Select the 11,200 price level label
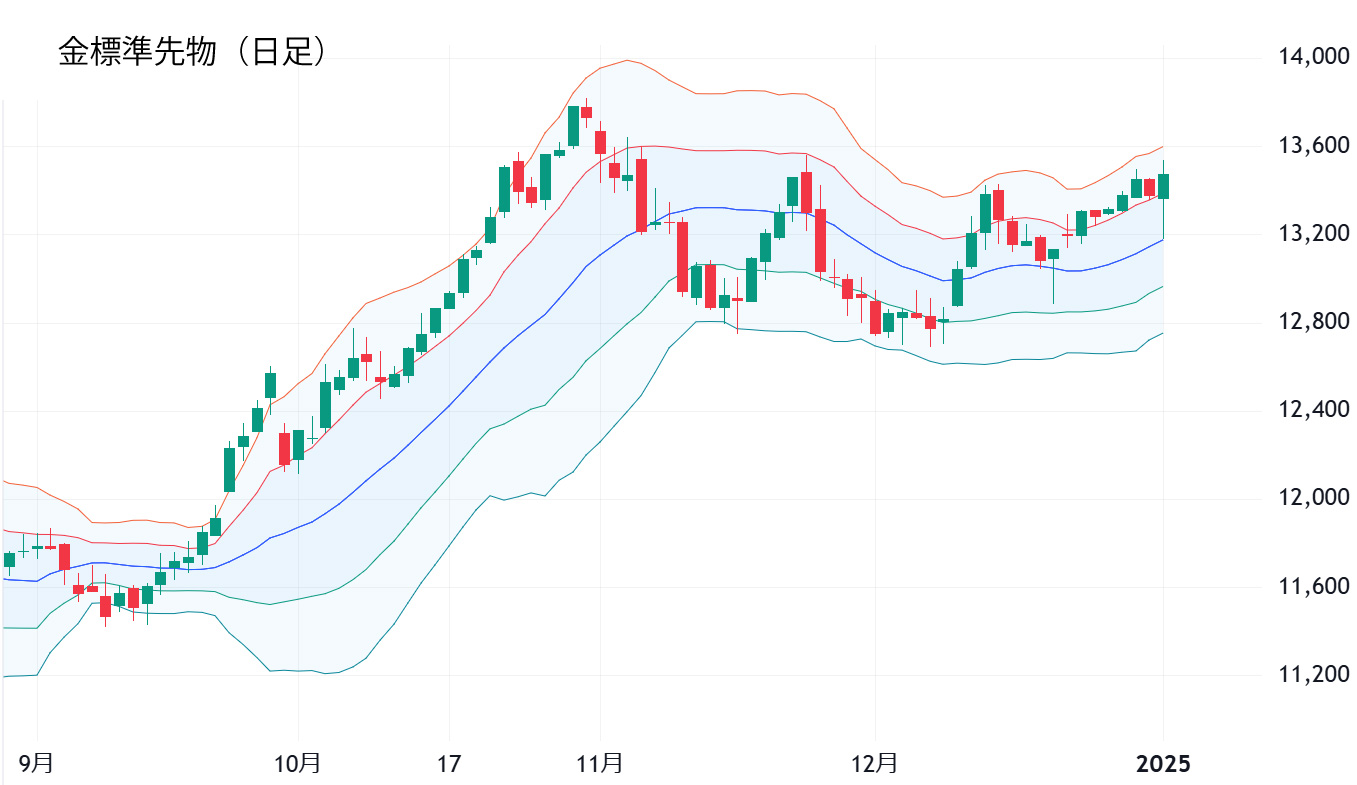 coord(1312,674)
